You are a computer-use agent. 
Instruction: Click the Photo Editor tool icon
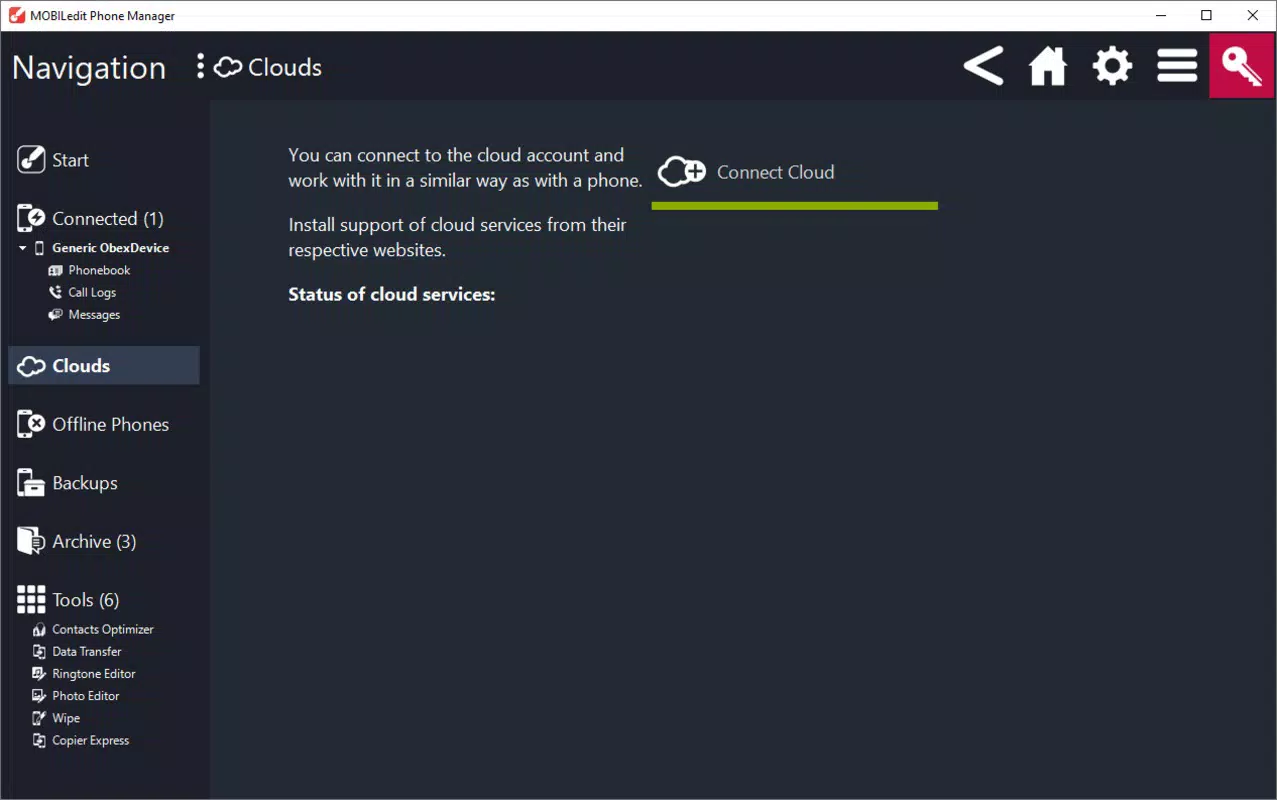[39, 696]
